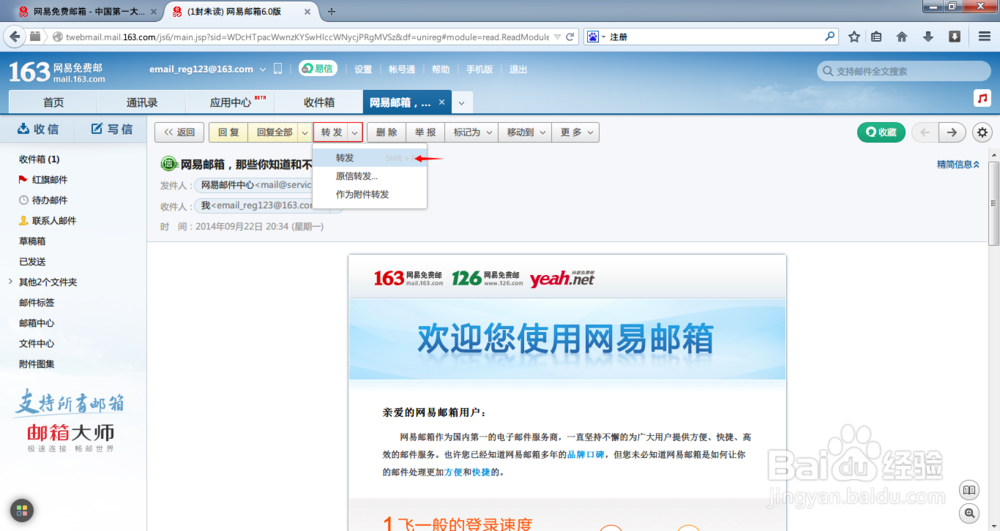Image resolution: width=1000 pixels, height=531 pixels.
Task: Open the 移动到 dropdown
Action: (x=526, y=133)
